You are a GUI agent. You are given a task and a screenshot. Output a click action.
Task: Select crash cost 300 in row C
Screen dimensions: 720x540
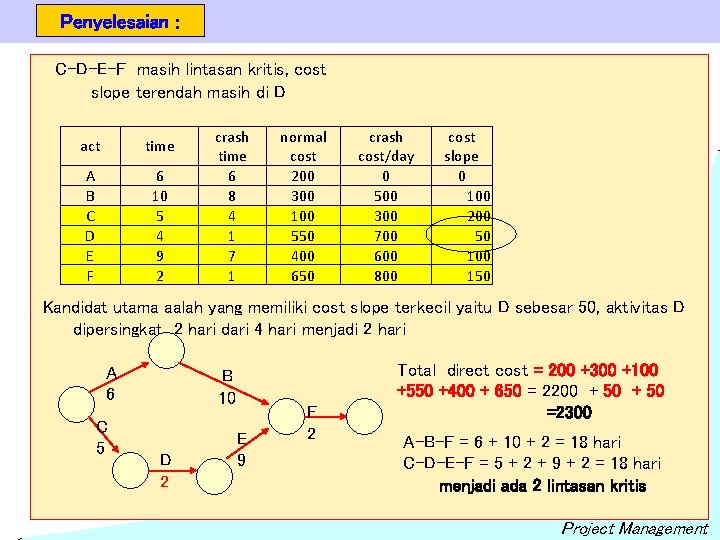pos(386,216)
